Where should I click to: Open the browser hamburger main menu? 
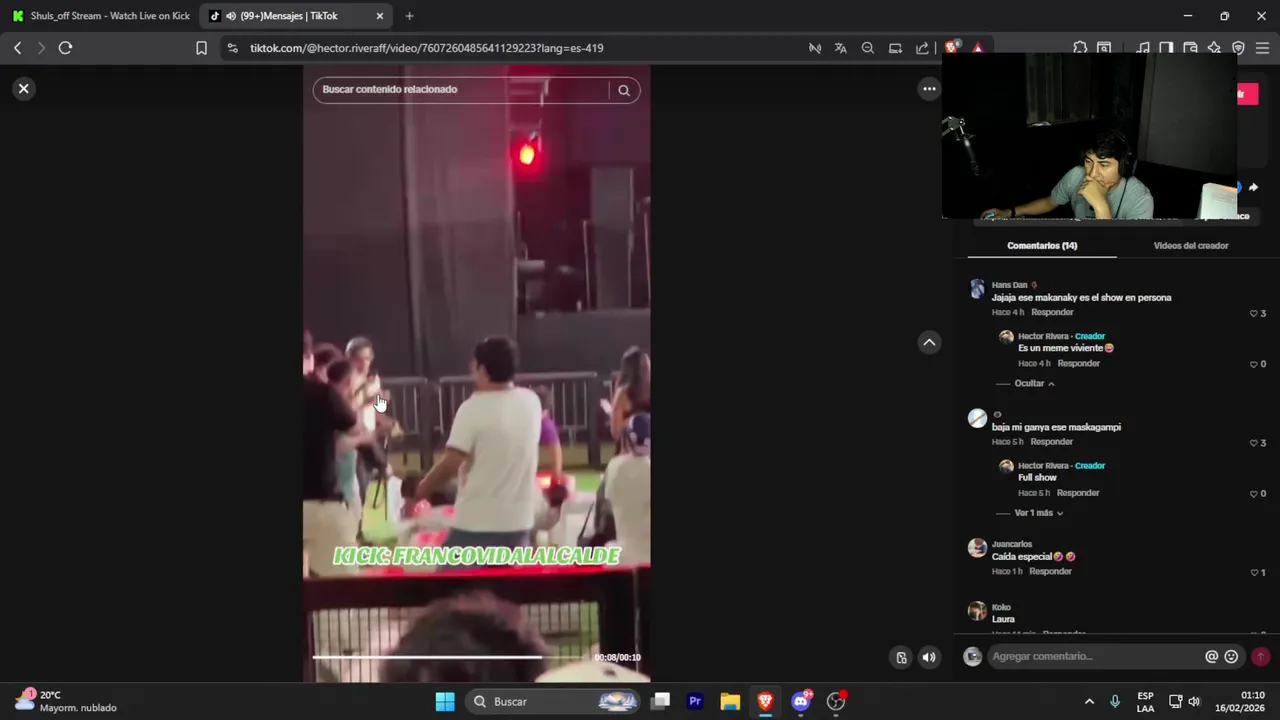point(1262,48)
